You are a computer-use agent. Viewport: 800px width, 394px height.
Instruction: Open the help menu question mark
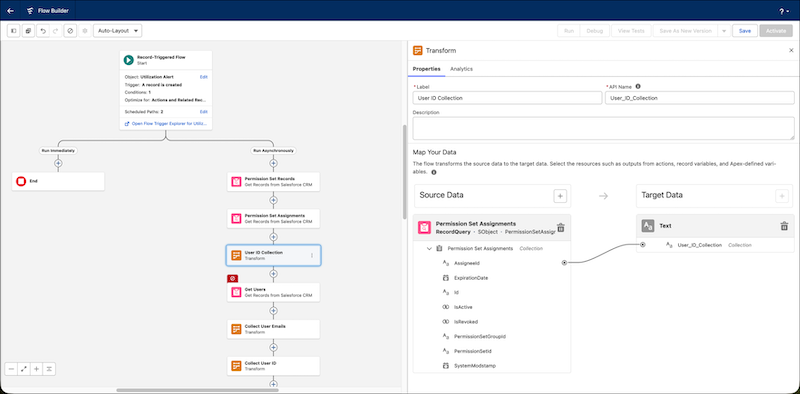[784, 11]
